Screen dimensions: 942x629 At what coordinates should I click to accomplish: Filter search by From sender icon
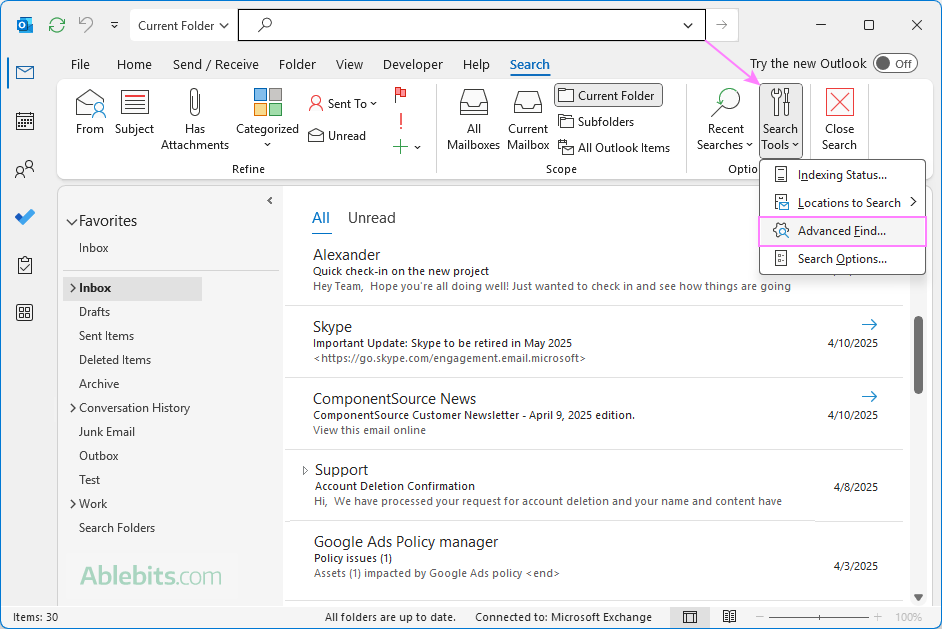pos(90,103)
